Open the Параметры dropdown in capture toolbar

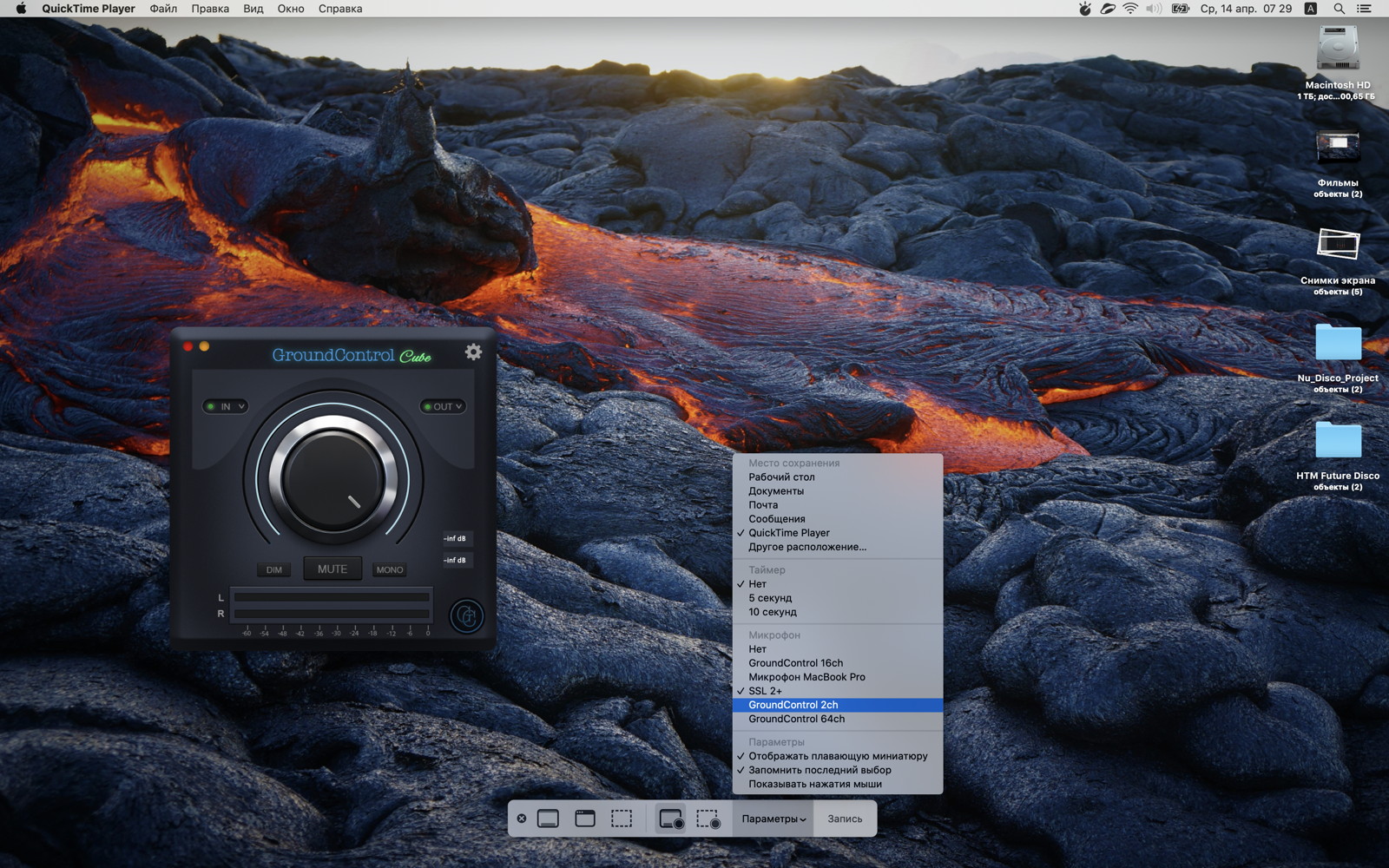pyautogui.click(x=773, y=819)
